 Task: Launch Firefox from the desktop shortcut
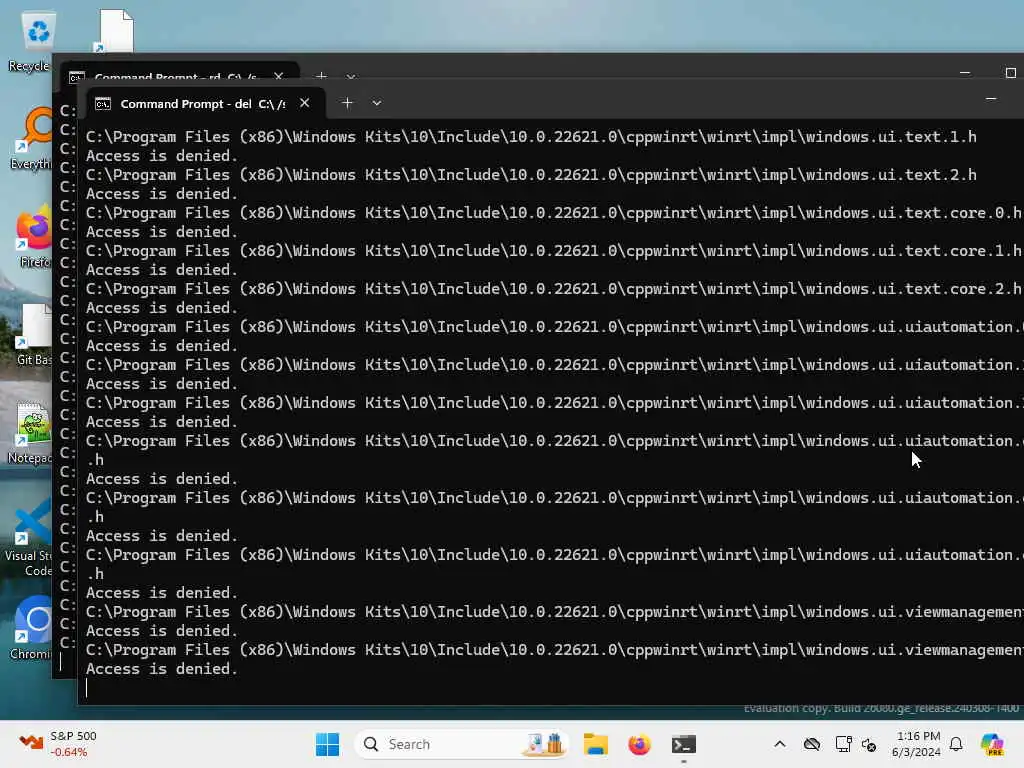[x=34, y=236]
